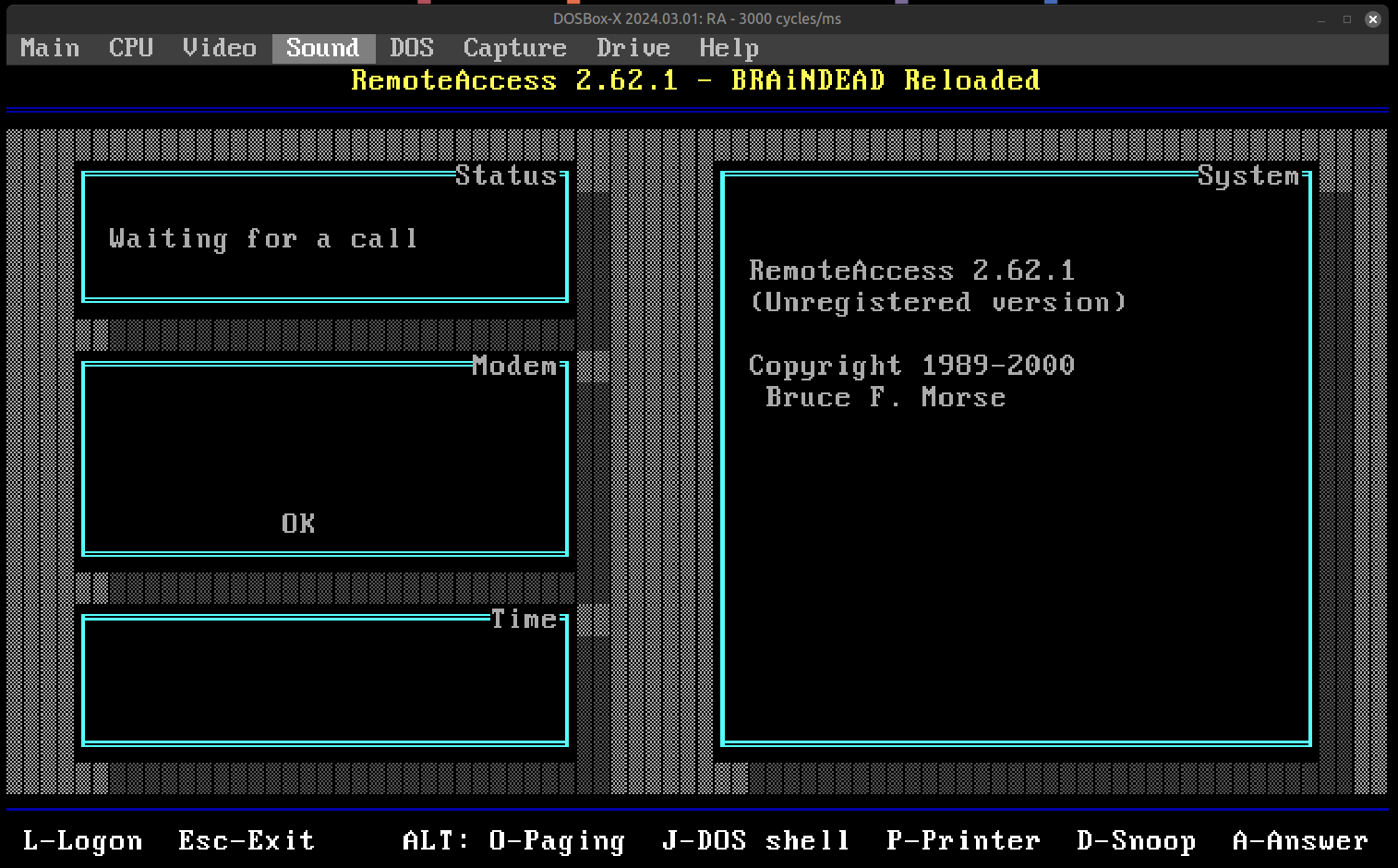The height and width of the screenshot is (868, 1398).
Task: Expand the Capture menu
Action: click(514, 48)
